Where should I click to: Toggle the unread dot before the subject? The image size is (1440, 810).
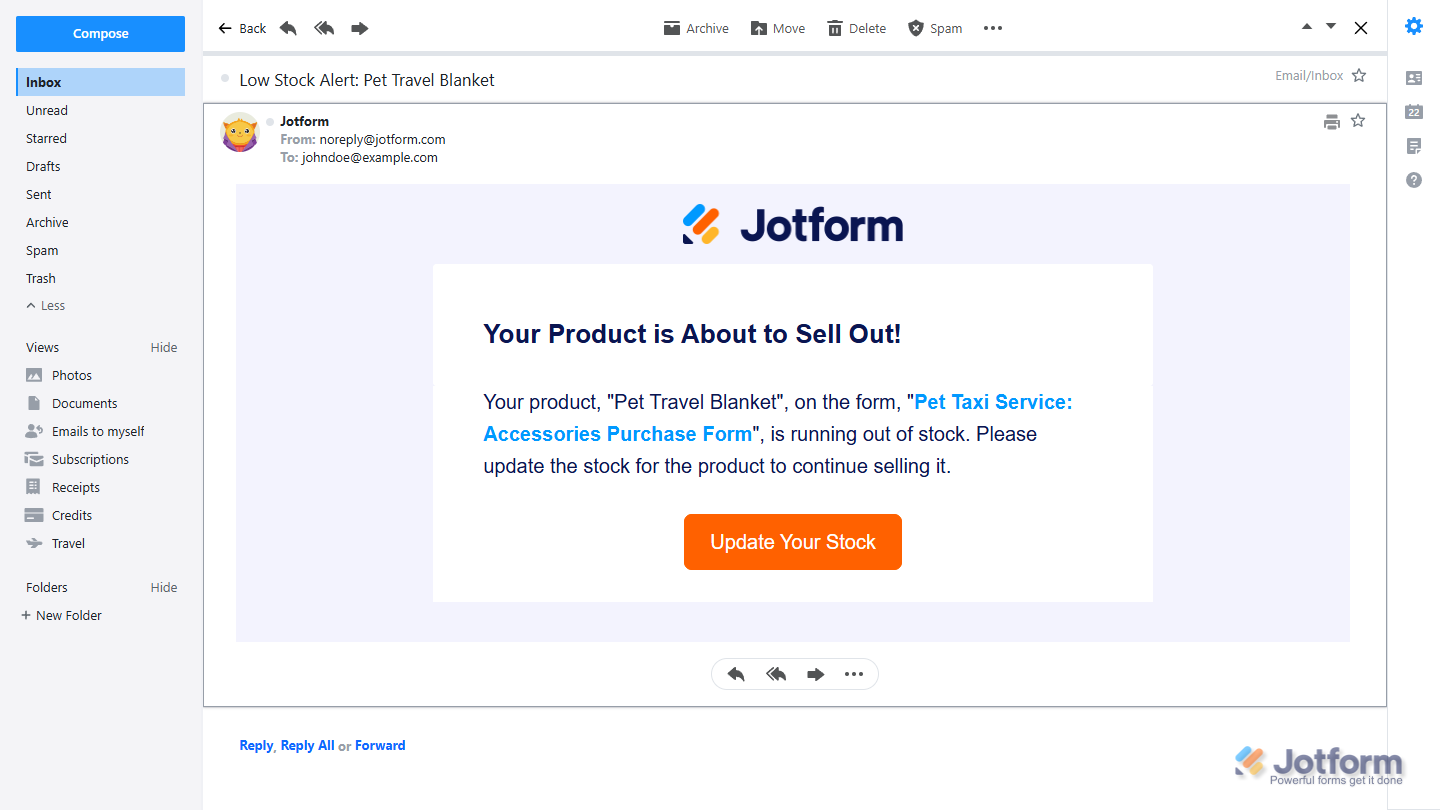(225, 78)
